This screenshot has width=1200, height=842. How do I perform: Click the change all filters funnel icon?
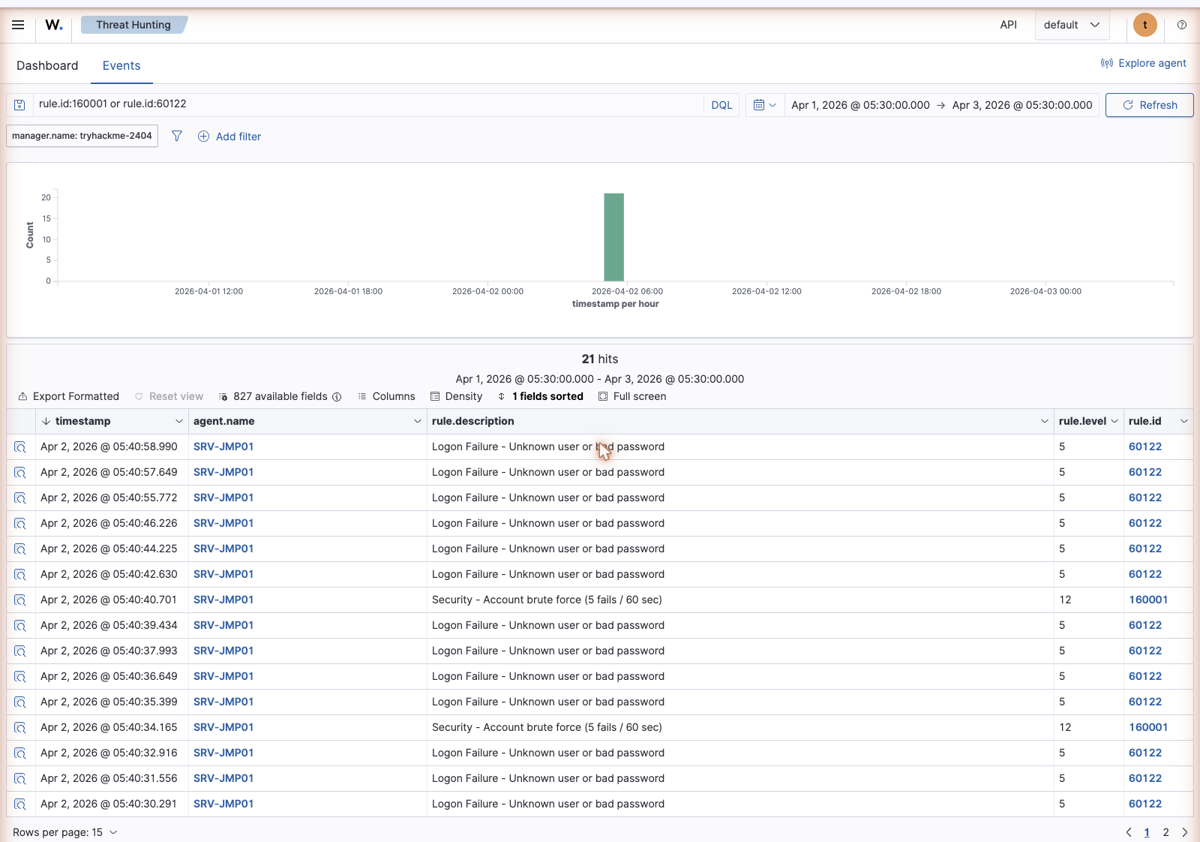(177, 136)
